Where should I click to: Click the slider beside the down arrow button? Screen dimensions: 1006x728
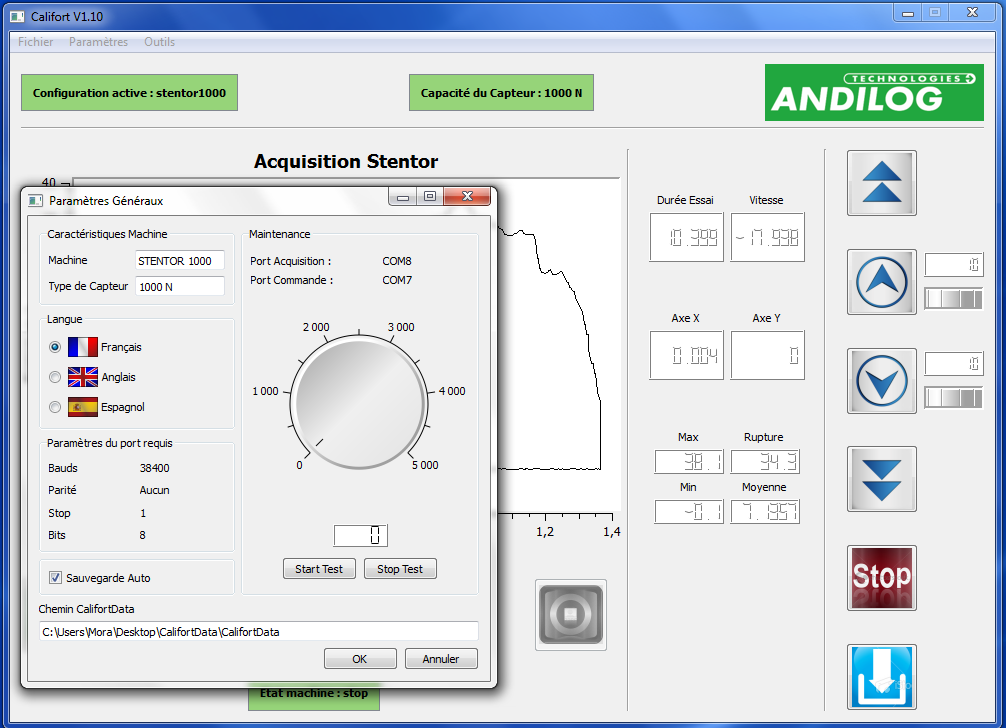[953, 398]
